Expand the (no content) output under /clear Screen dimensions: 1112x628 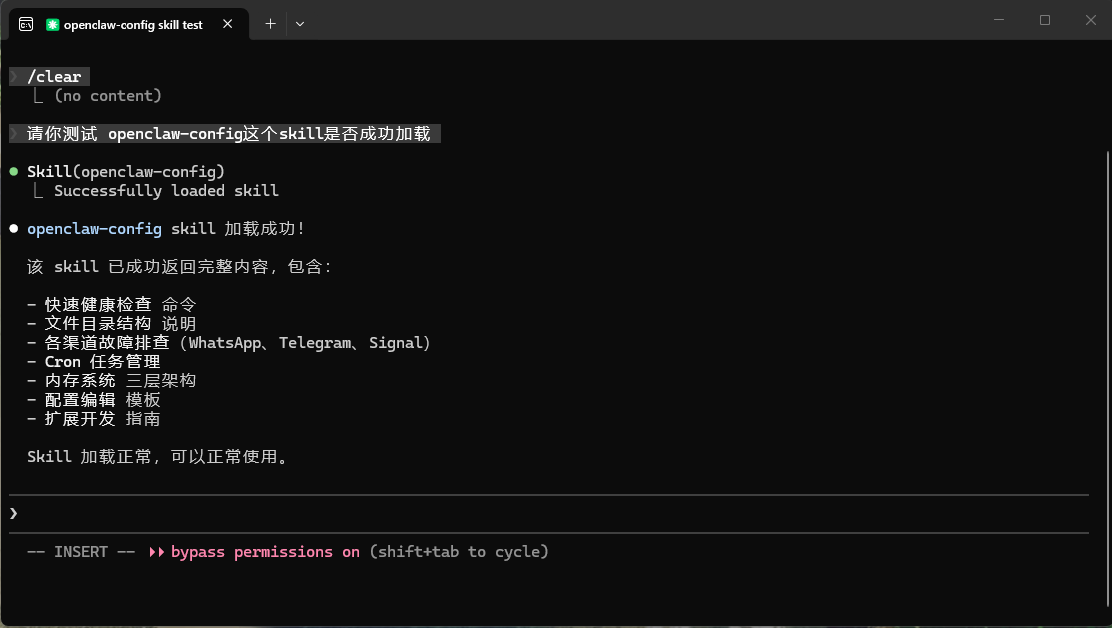(109, 95)
